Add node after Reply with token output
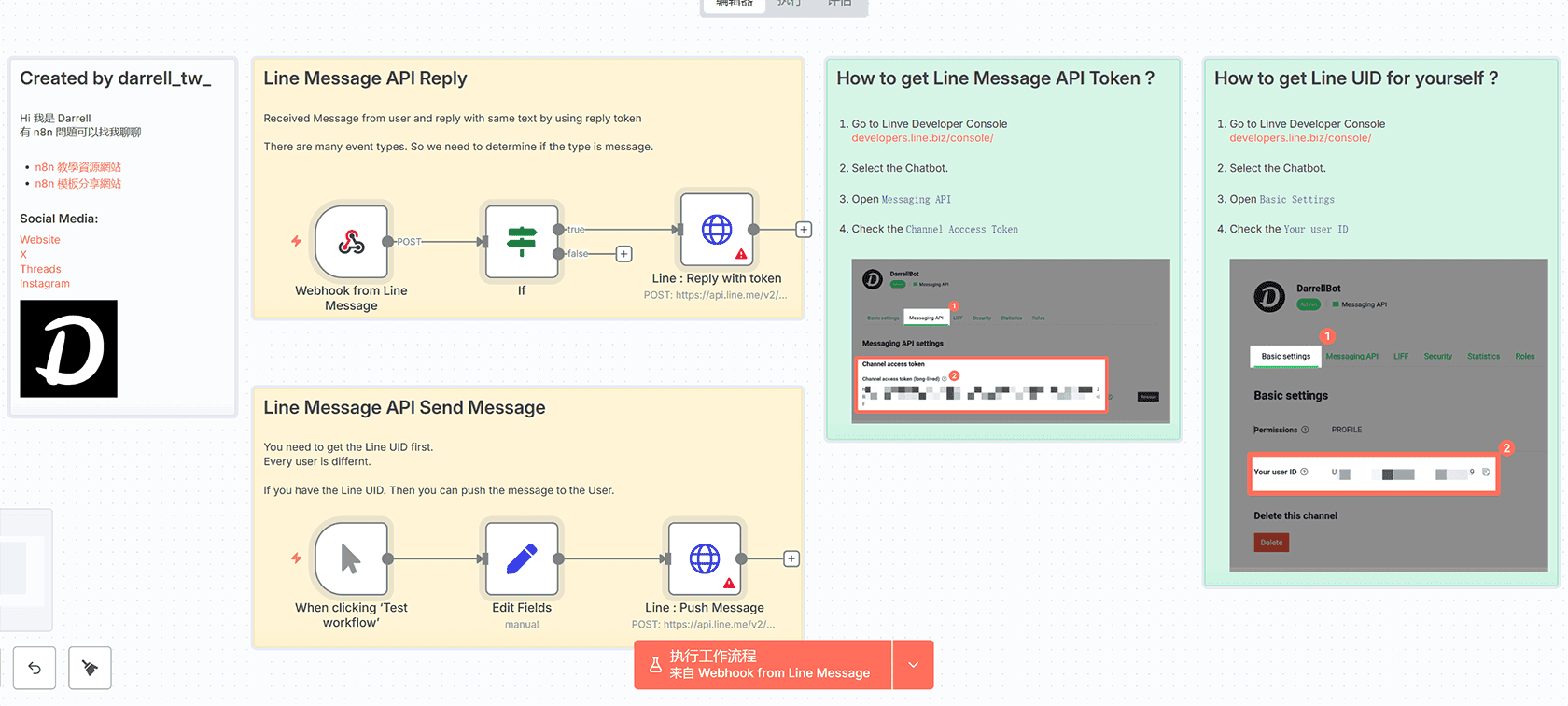 tap(803, 230)
